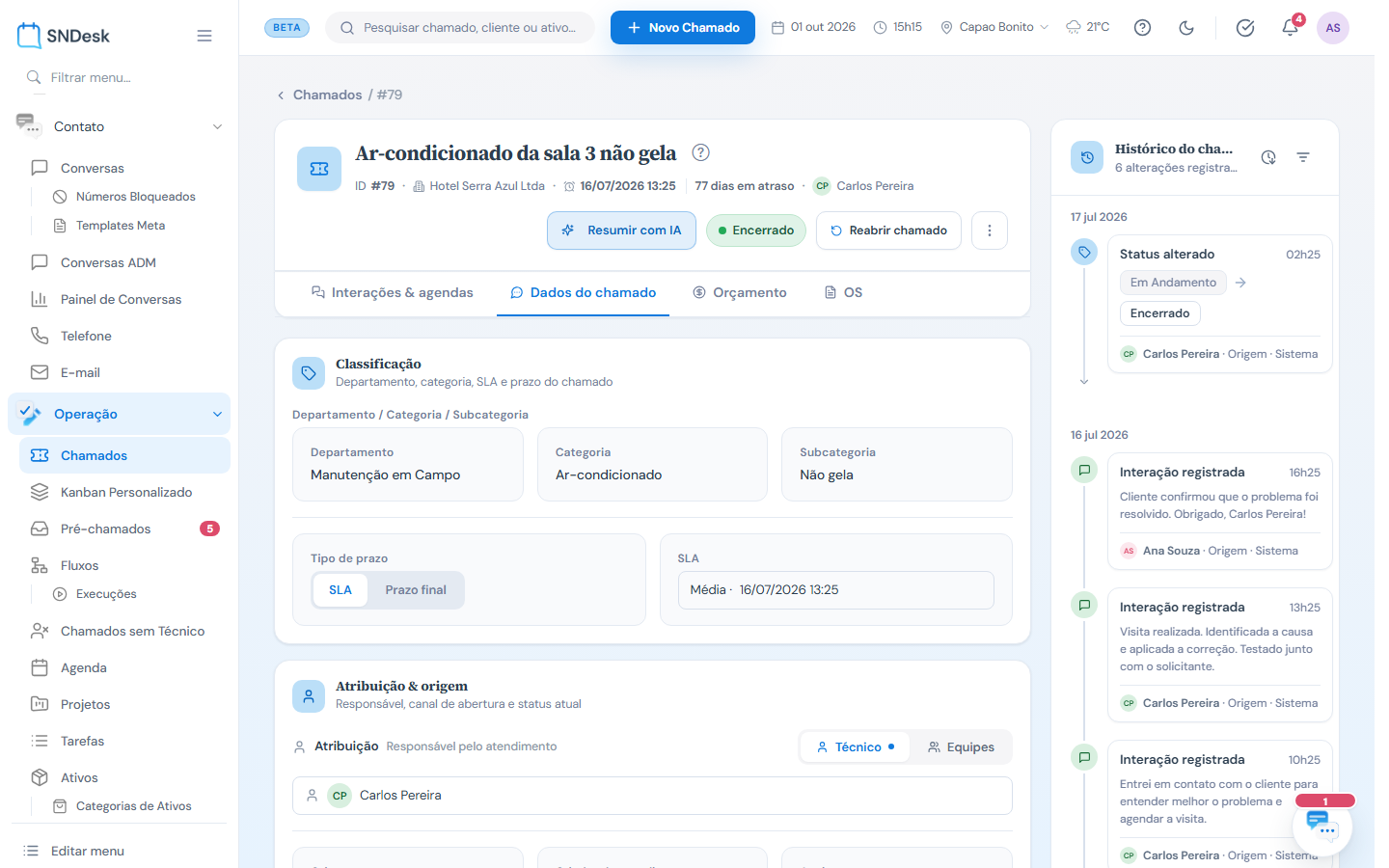Click the SNDesk logo
The width and height of the screenshot is (1389, 868).
pos(64,36)
